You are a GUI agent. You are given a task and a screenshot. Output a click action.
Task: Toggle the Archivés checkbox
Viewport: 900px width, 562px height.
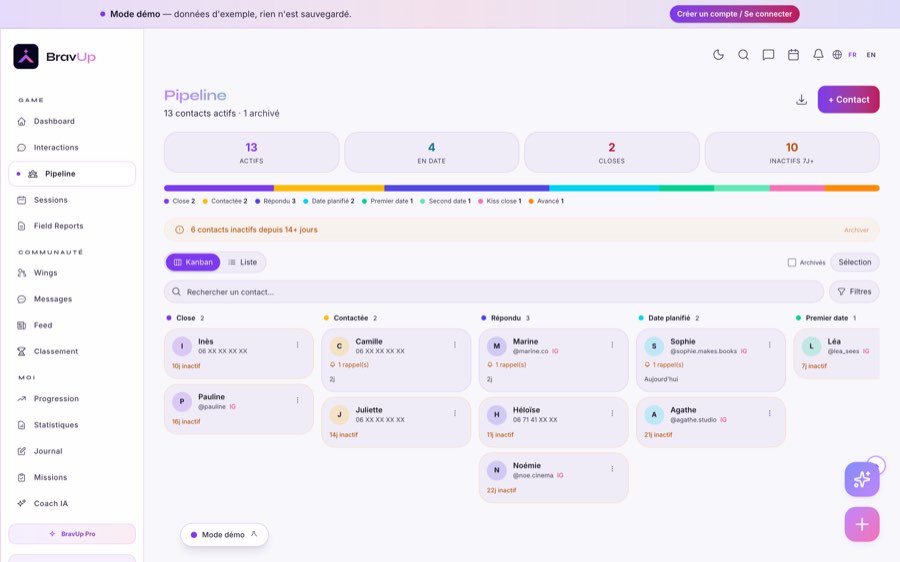[792, 262]
